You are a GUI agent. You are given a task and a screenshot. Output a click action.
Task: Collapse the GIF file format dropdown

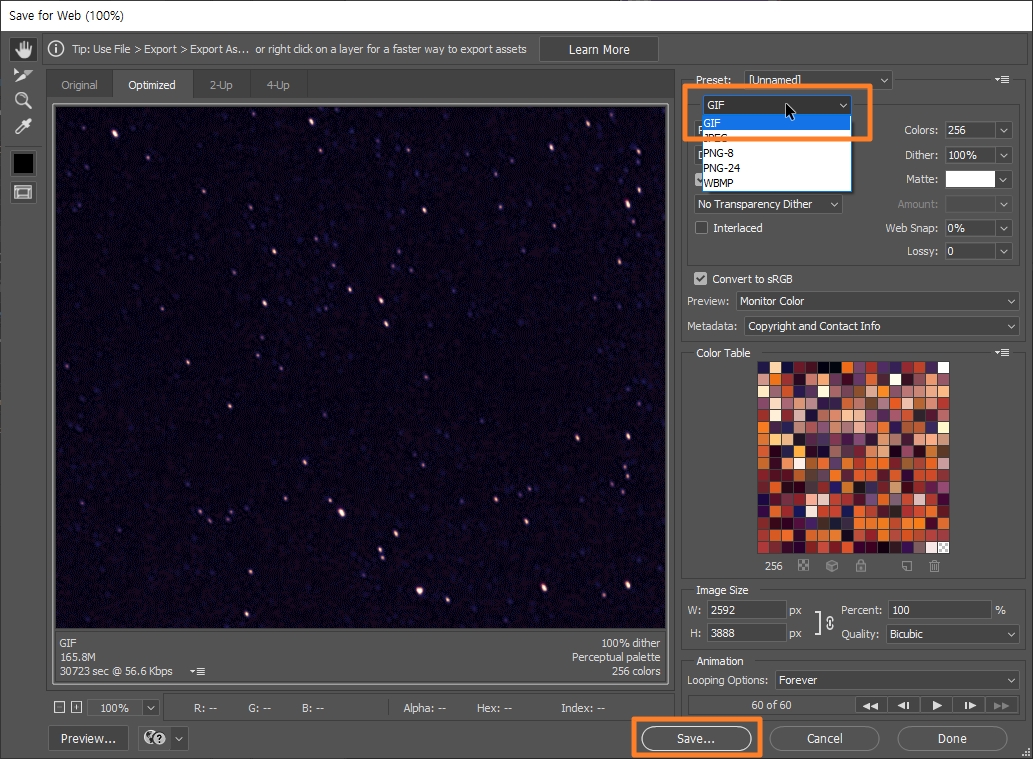(777, 105)
